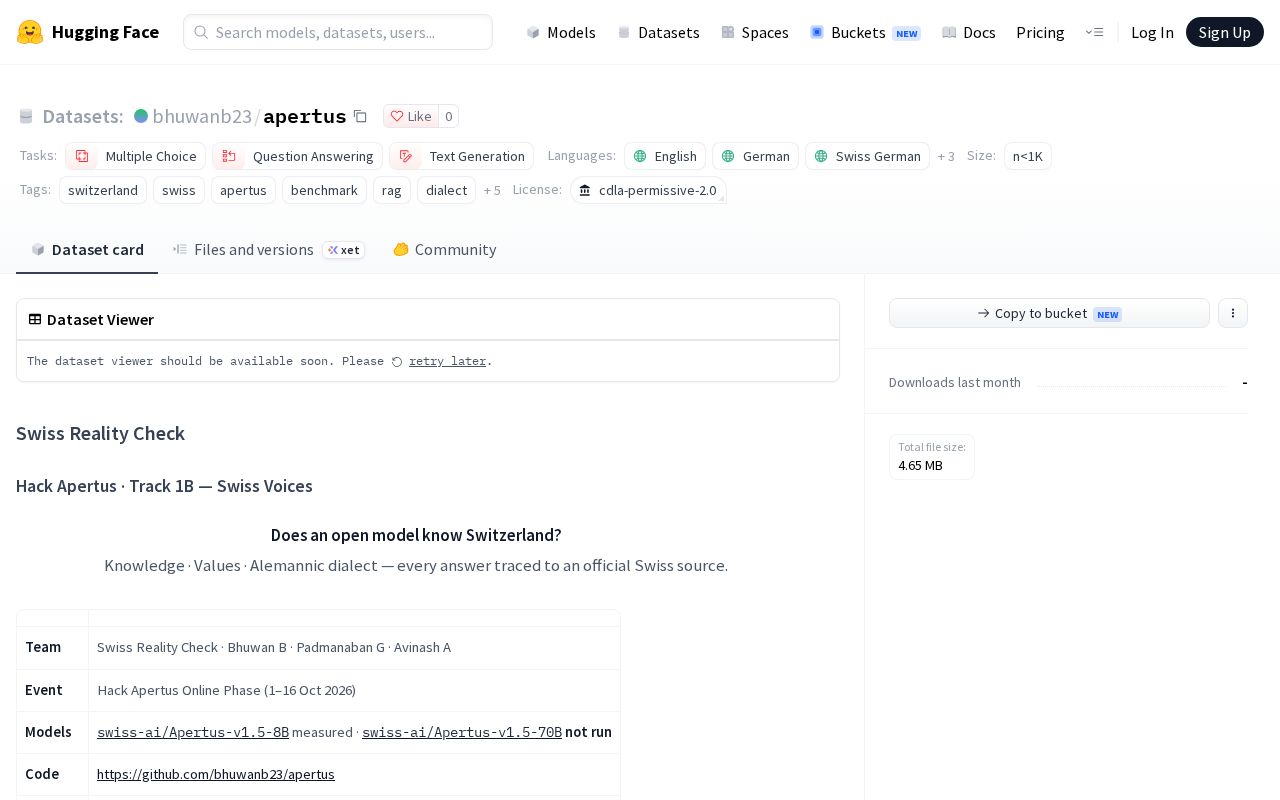Click the xet badge
The width and height of the screenshot is (1280, 800).
(x=343, y=250)
